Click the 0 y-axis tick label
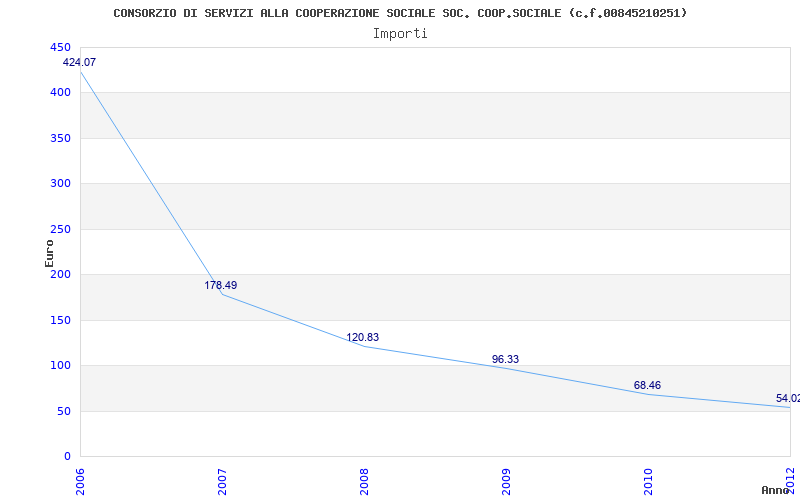800x500 pixels. [x=67, y=457]
